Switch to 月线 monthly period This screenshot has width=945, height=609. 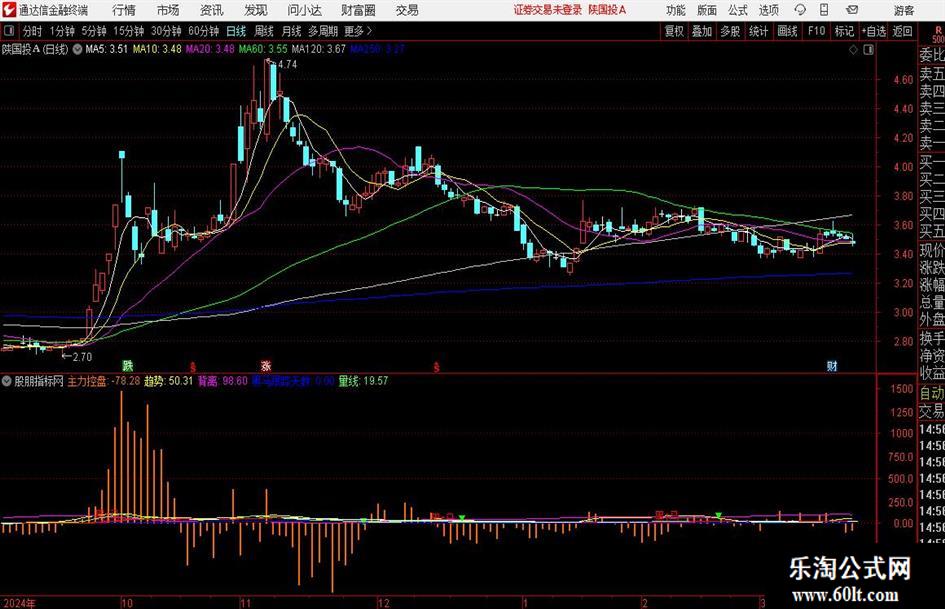pos(292,31)
